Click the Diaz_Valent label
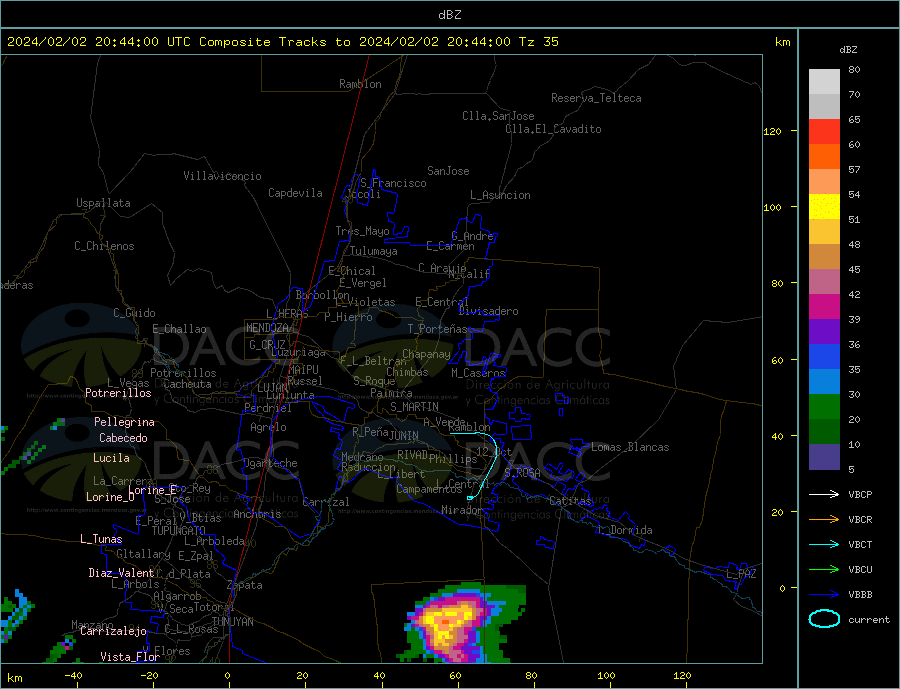 pos(121,573)
